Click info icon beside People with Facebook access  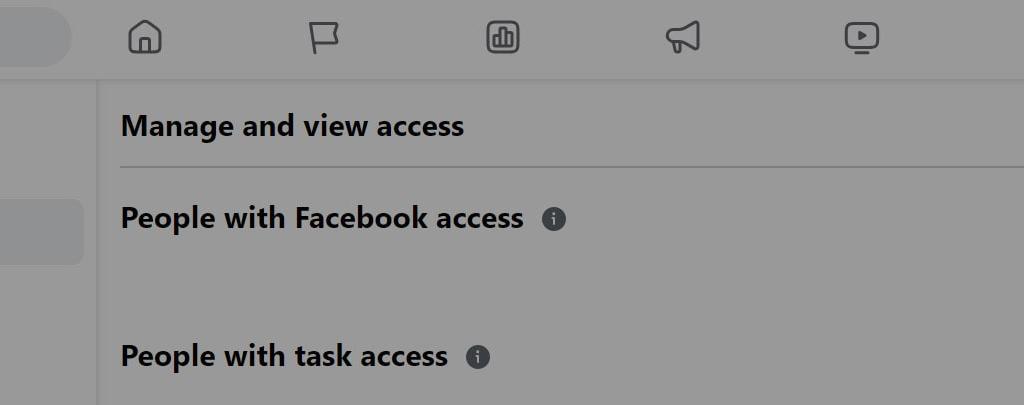click(x=554, y=219)
